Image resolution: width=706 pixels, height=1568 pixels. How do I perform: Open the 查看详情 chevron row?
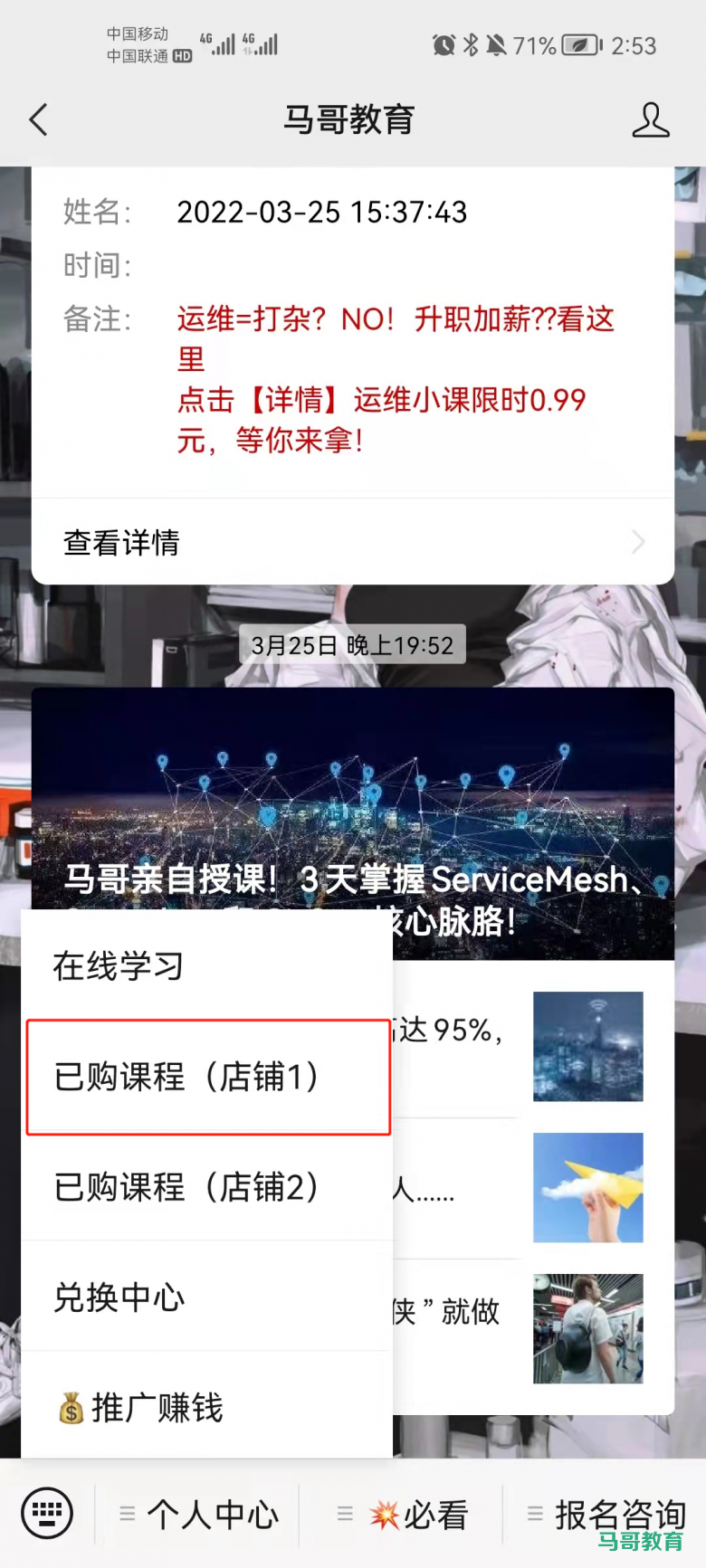[353, 542]
